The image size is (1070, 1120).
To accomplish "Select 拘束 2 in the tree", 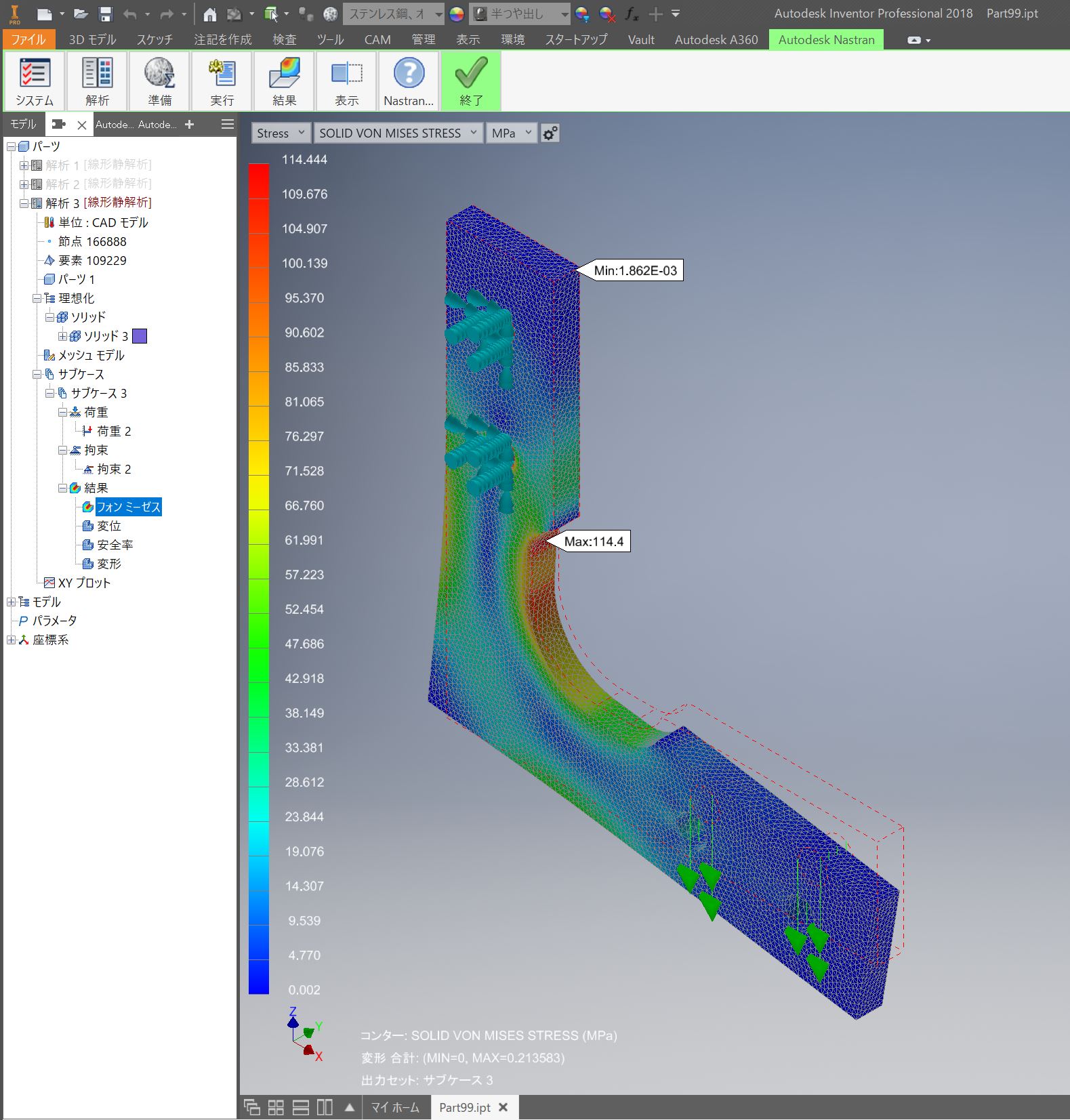I will tap(114, 469).
